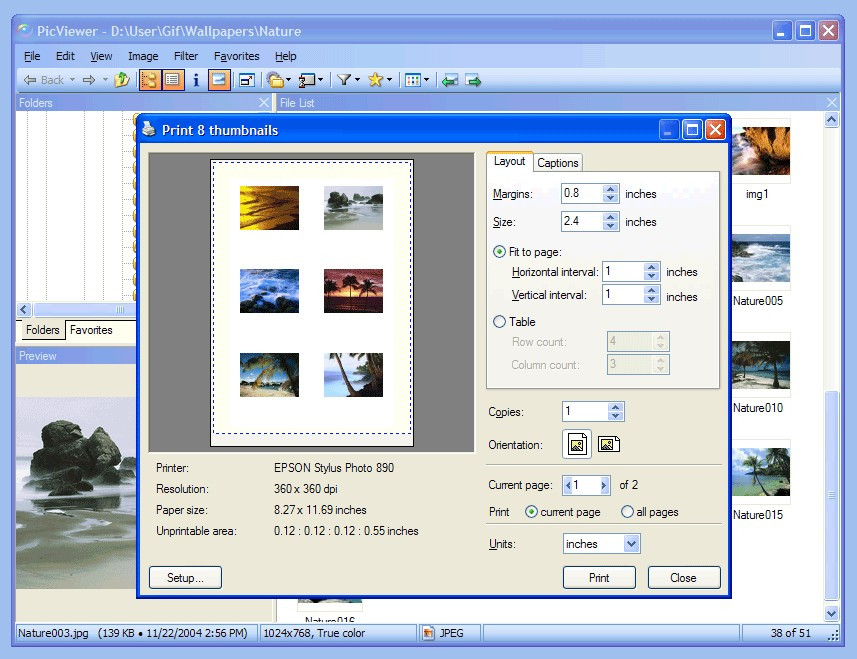857x659 pixels.
Task: Click the Copies input field
Action: 585,411
